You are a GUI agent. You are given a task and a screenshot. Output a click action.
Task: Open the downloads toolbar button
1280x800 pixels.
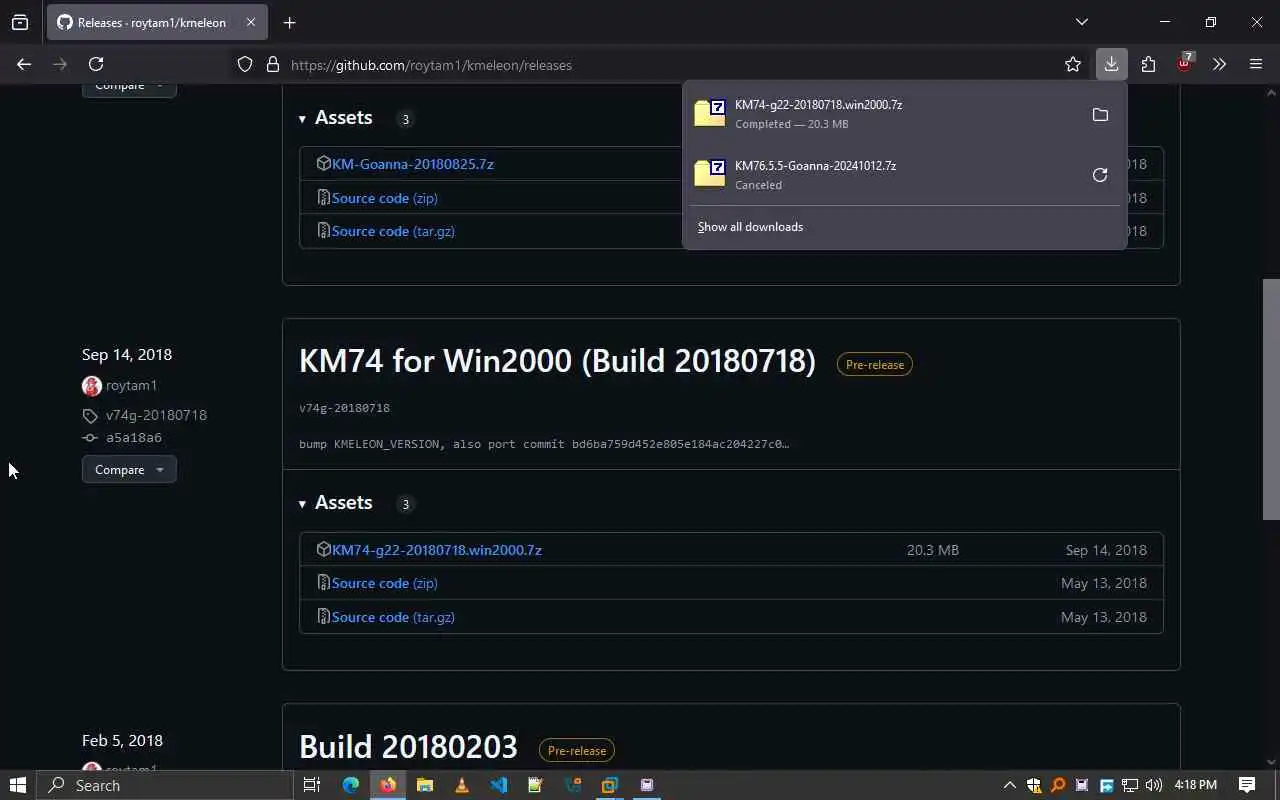(x=1111, y=64)
